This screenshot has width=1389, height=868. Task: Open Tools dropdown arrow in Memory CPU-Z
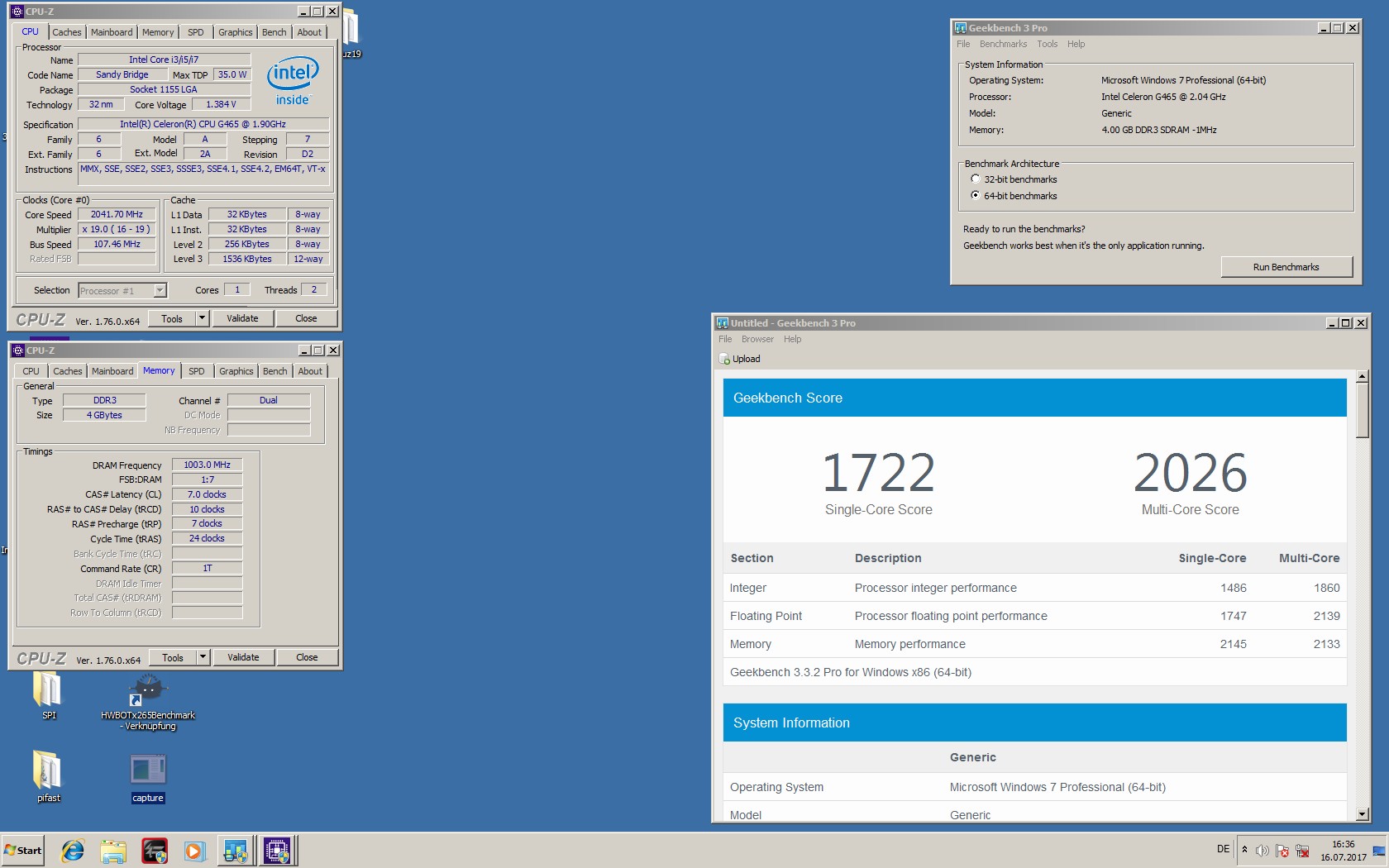(x=203, y=657)
